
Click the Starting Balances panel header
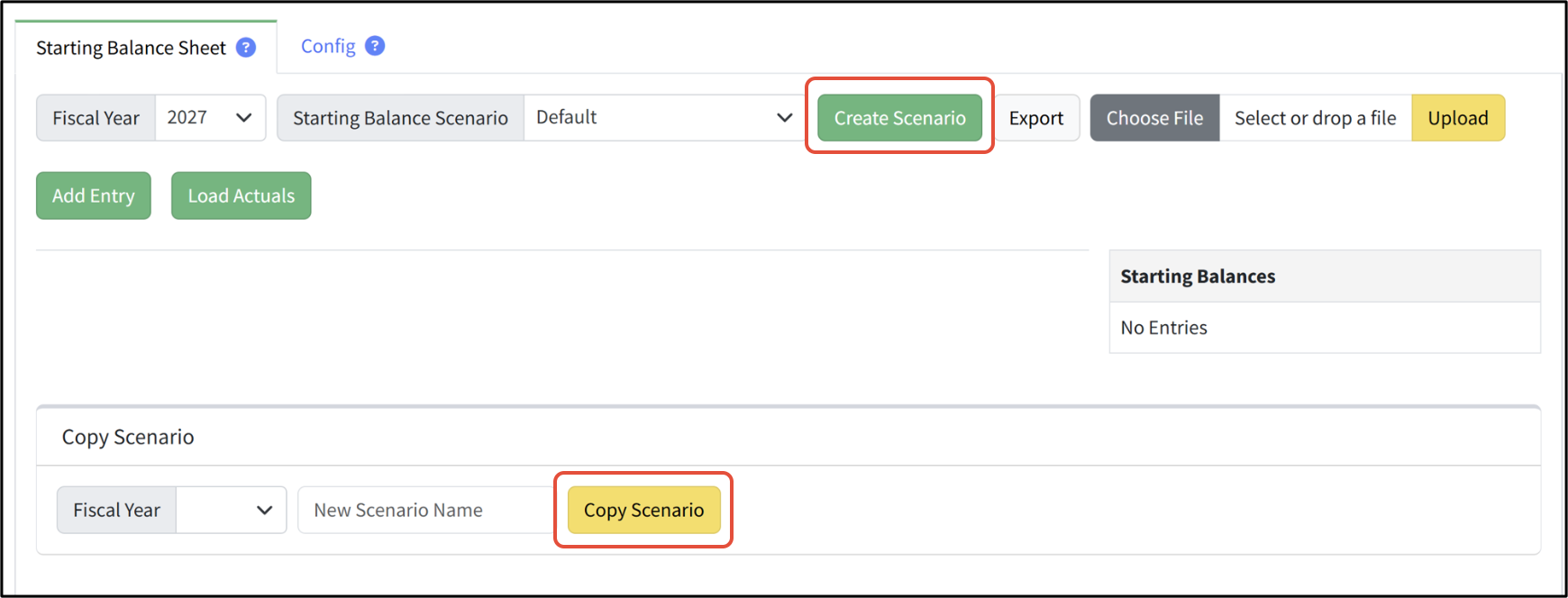click(1325, 276)
